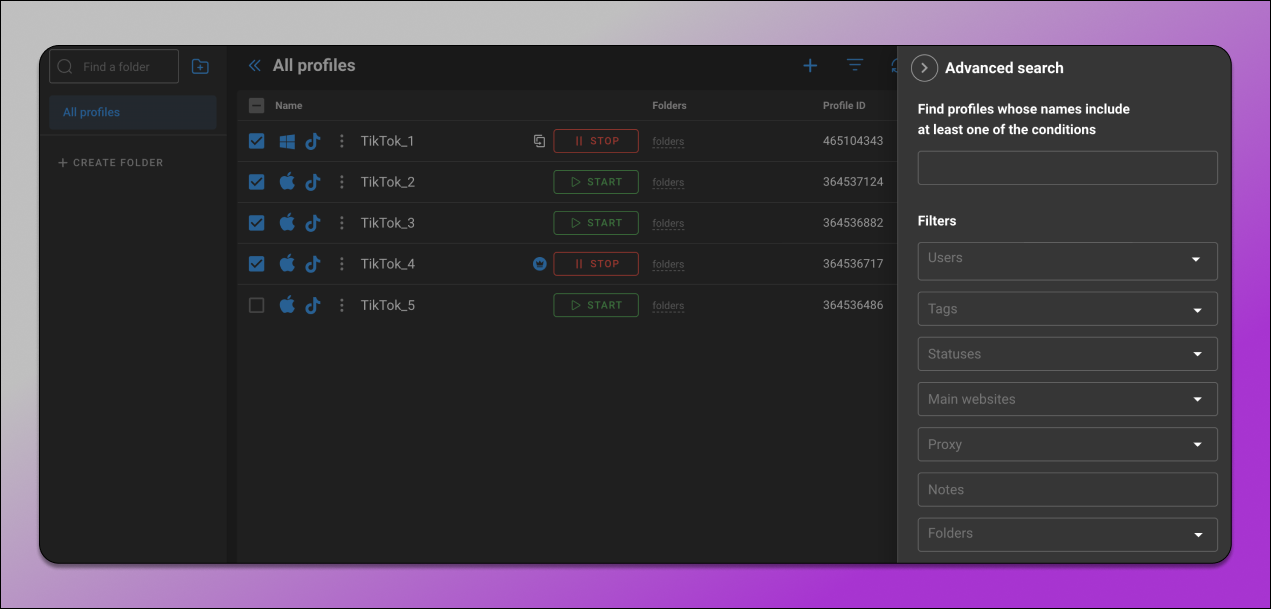Click Apple OS icon on TikTok_5 row

(x=287, y=305)
